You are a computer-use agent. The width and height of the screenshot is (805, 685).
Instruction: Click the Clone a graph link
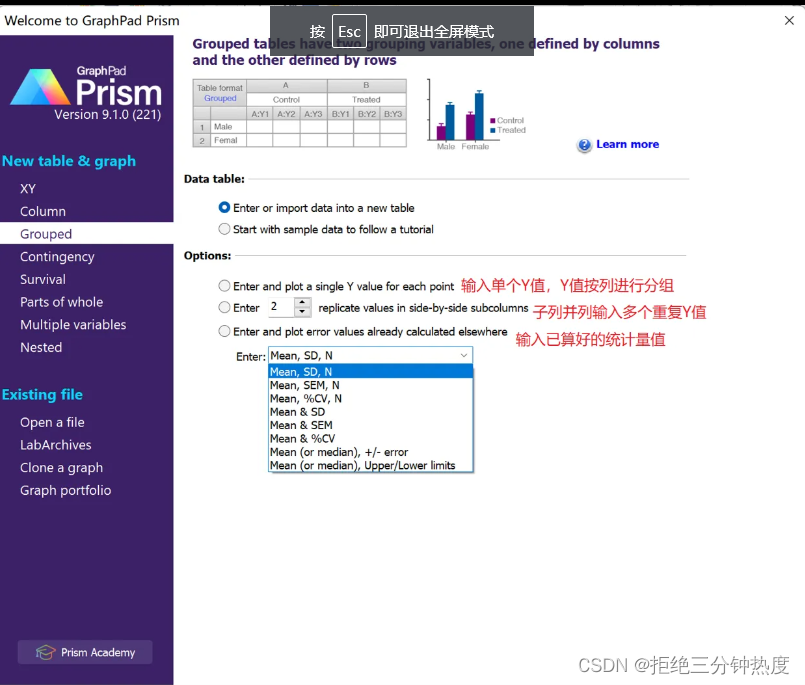61,467
